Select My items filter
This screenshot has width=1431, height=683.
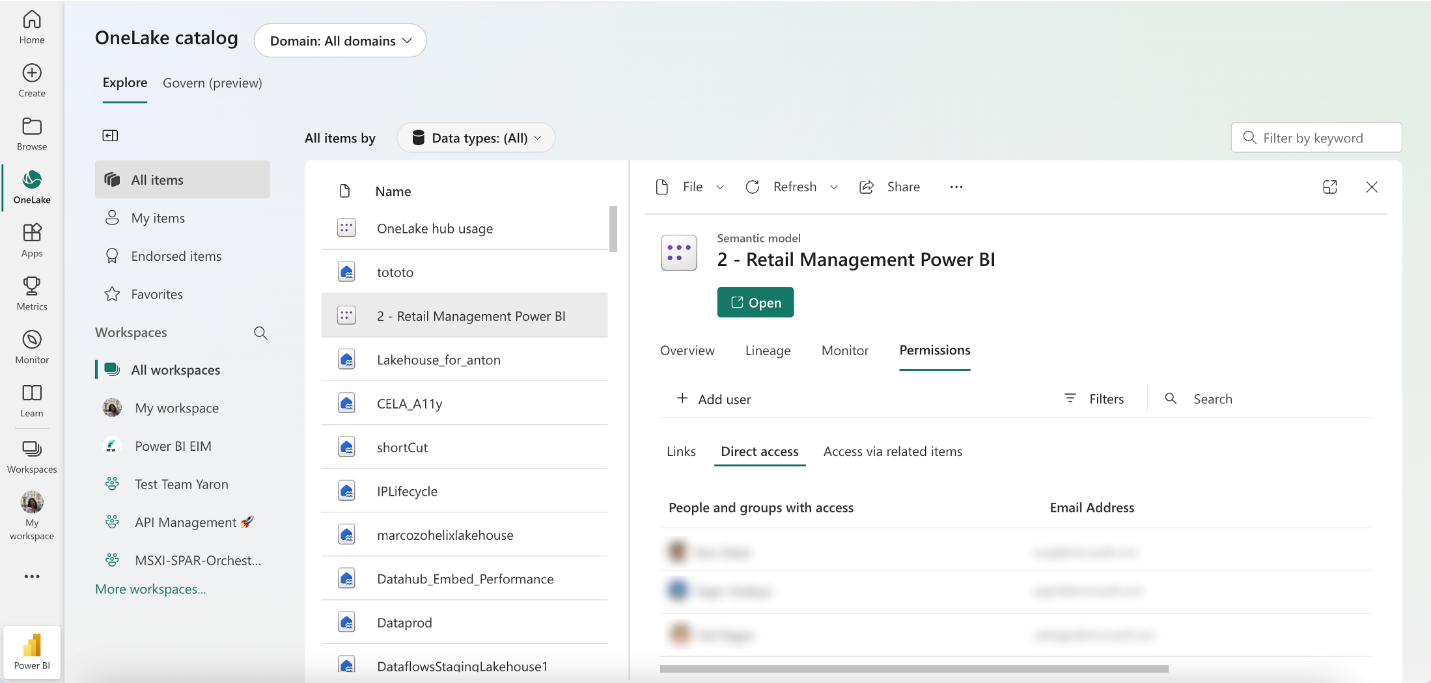(182, 218)
